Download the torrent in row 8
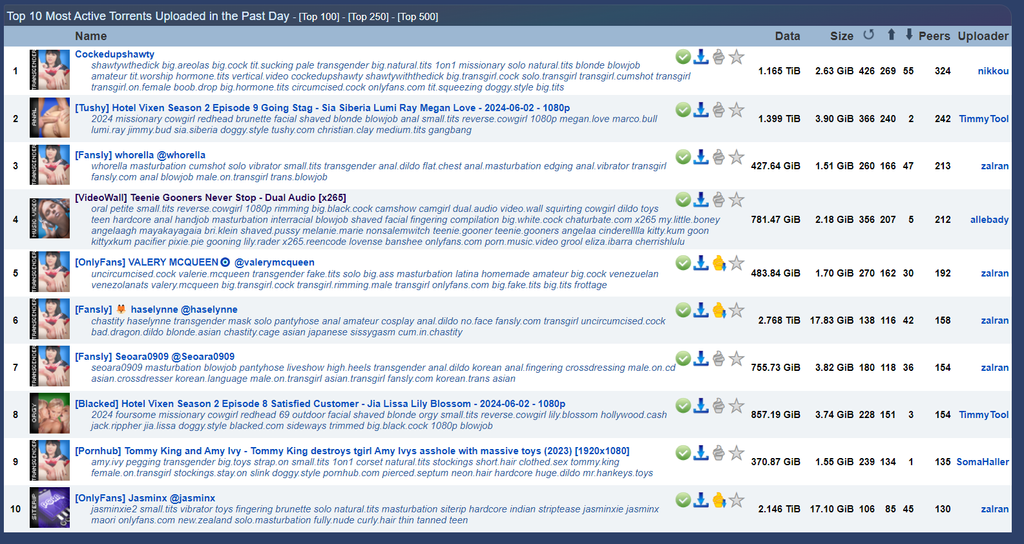1024x544 pixels. 701,406
